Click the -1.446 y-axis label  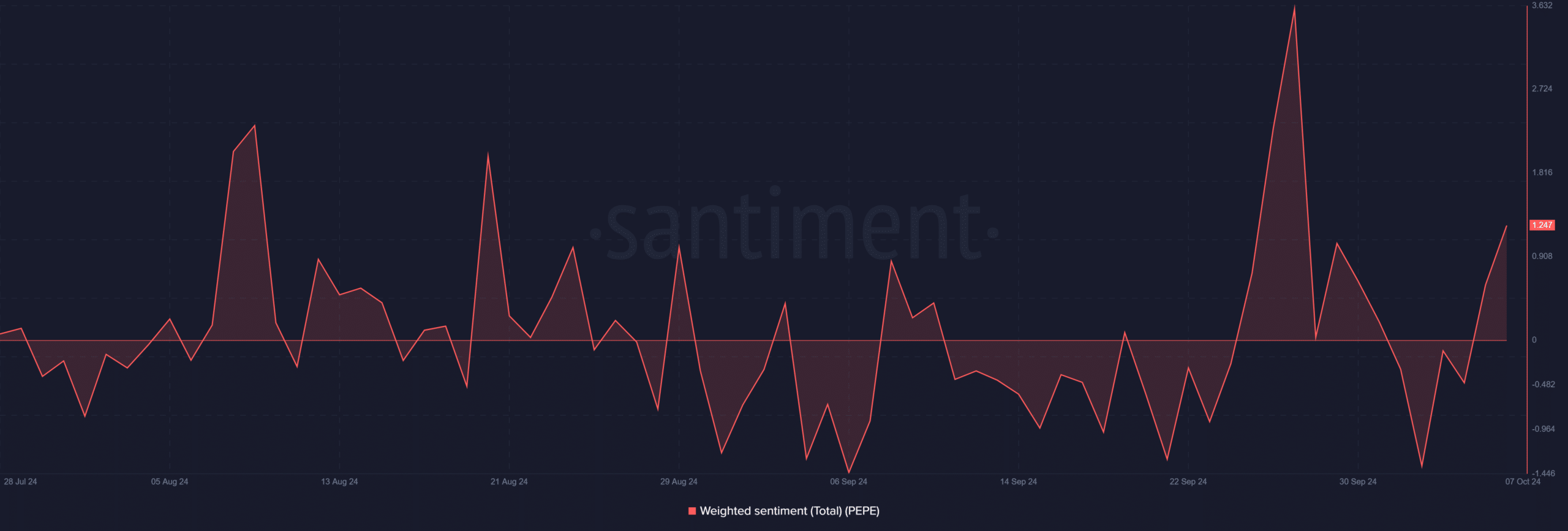click(1543, 473)
